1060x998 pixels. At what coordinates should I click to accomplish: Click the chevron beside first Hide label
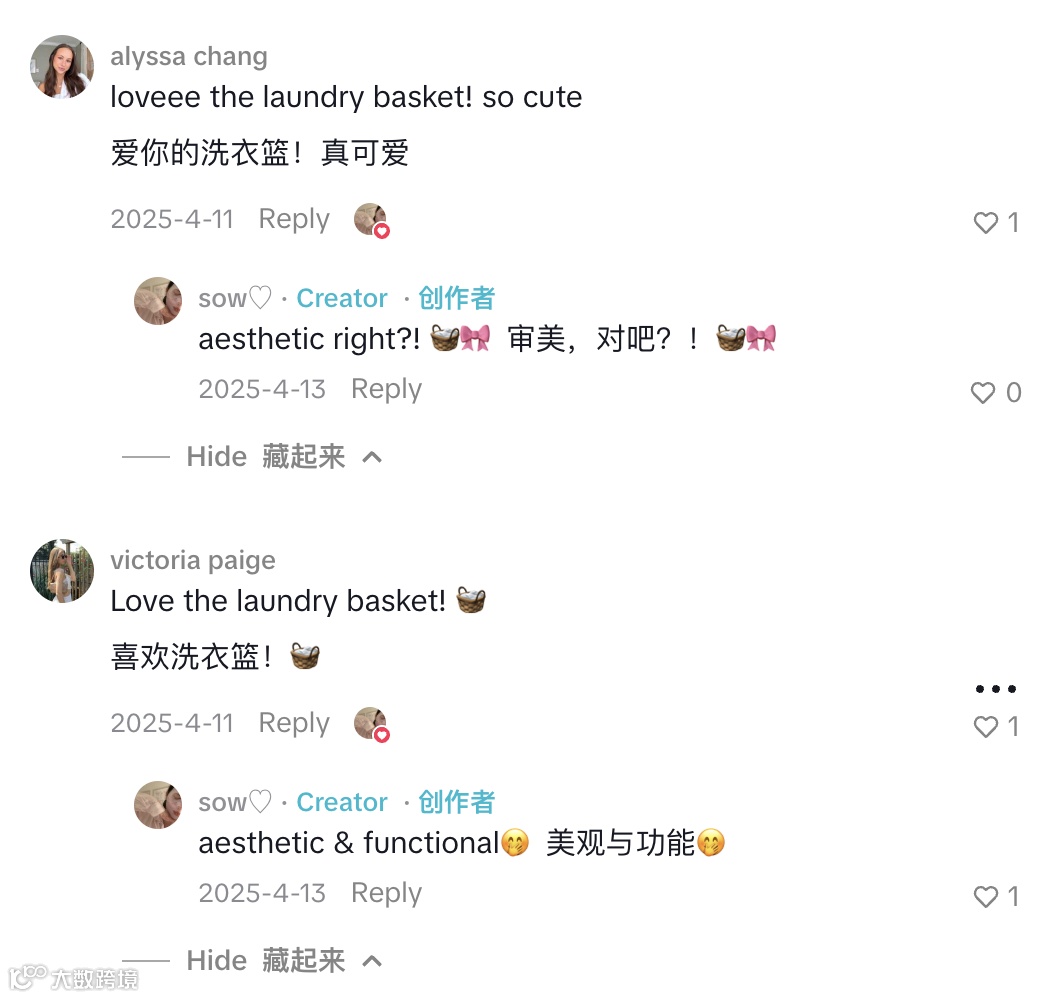click(x=372, y=458)
